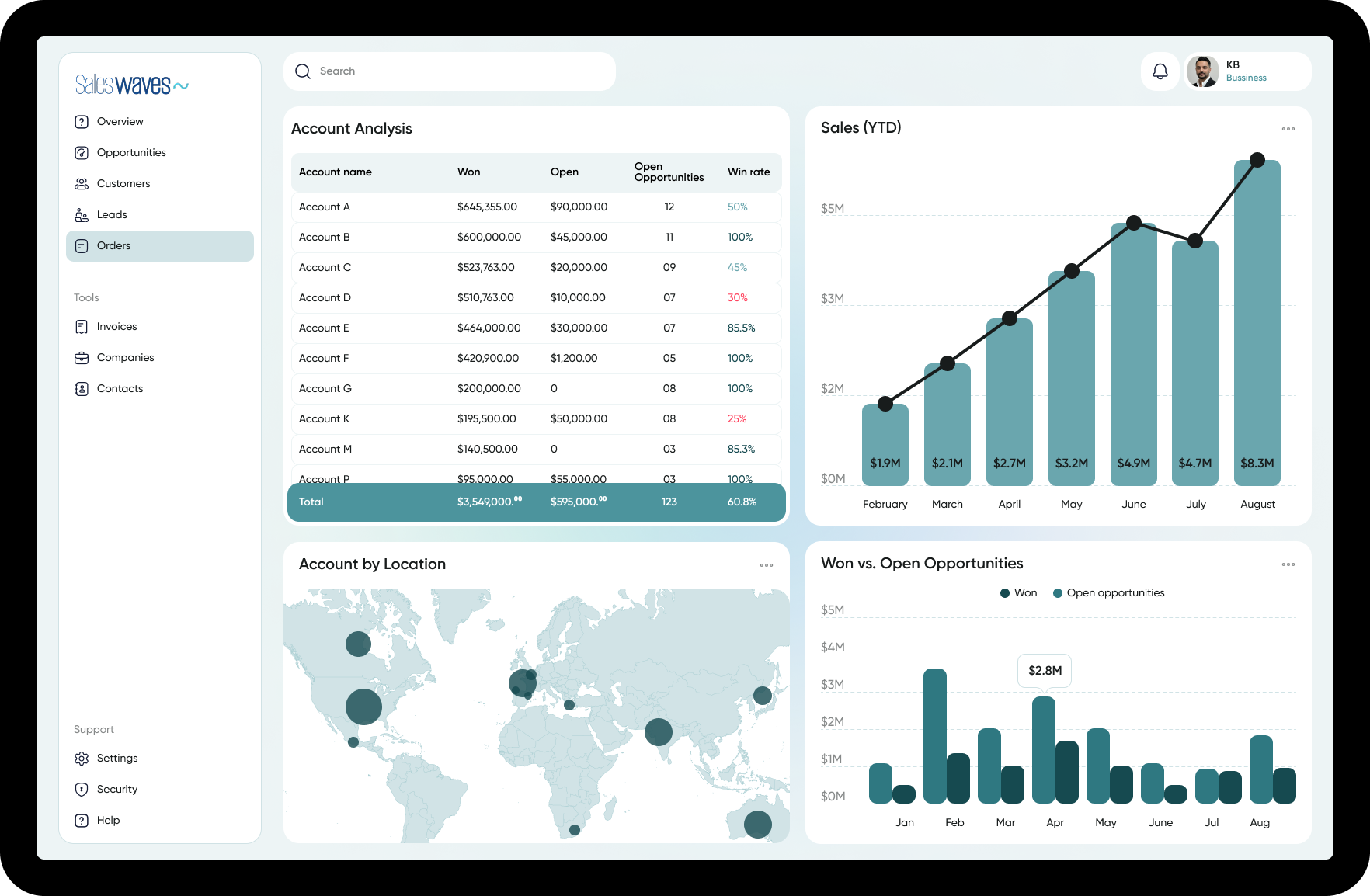Click Account K's 25% win rate

(x=737, y=419)
